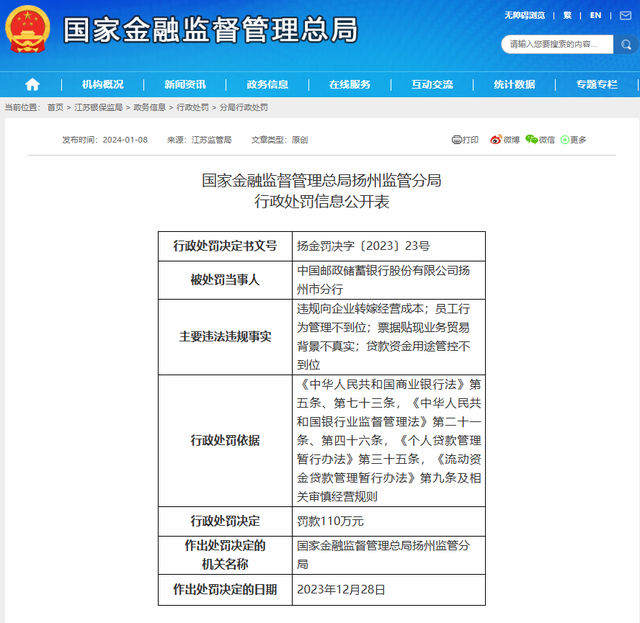Image resolution: width=640 pixels, height=623 pixels.
Task: Select the article type 原创
Action: pyautogui.click(x=300, y=140)
